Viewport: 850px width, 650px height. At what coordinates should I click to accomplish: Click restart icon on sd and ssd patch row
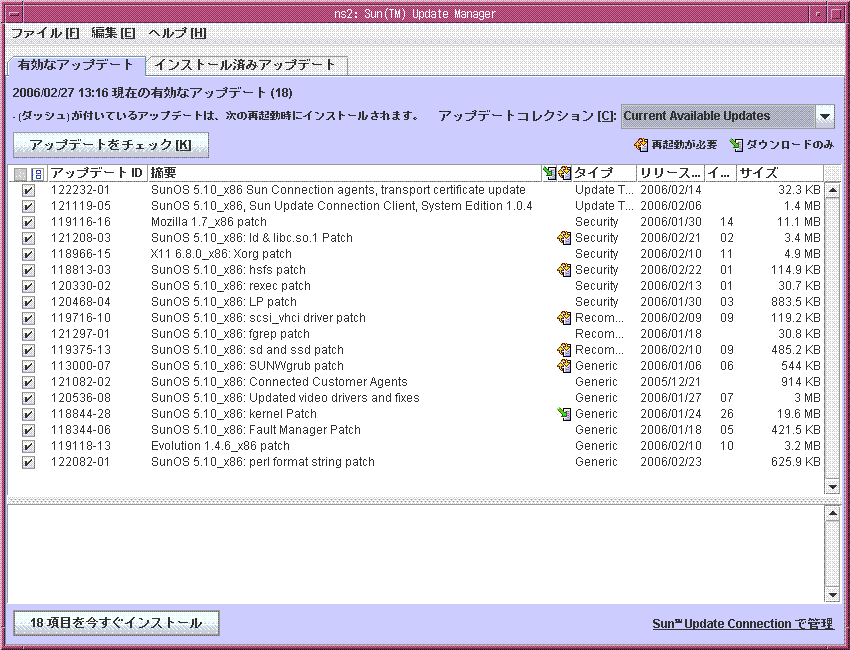pyautogui.click(x=564, y=350)
